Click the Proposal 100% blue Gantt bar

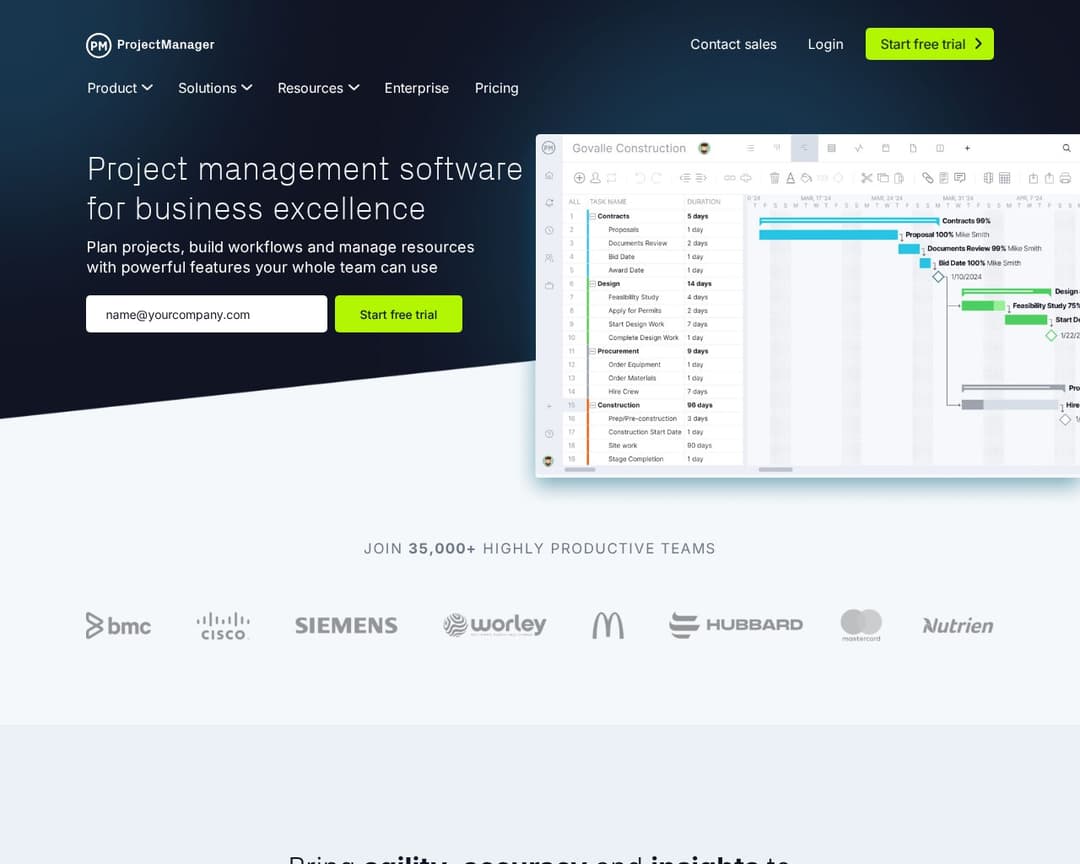click(828, 235)
